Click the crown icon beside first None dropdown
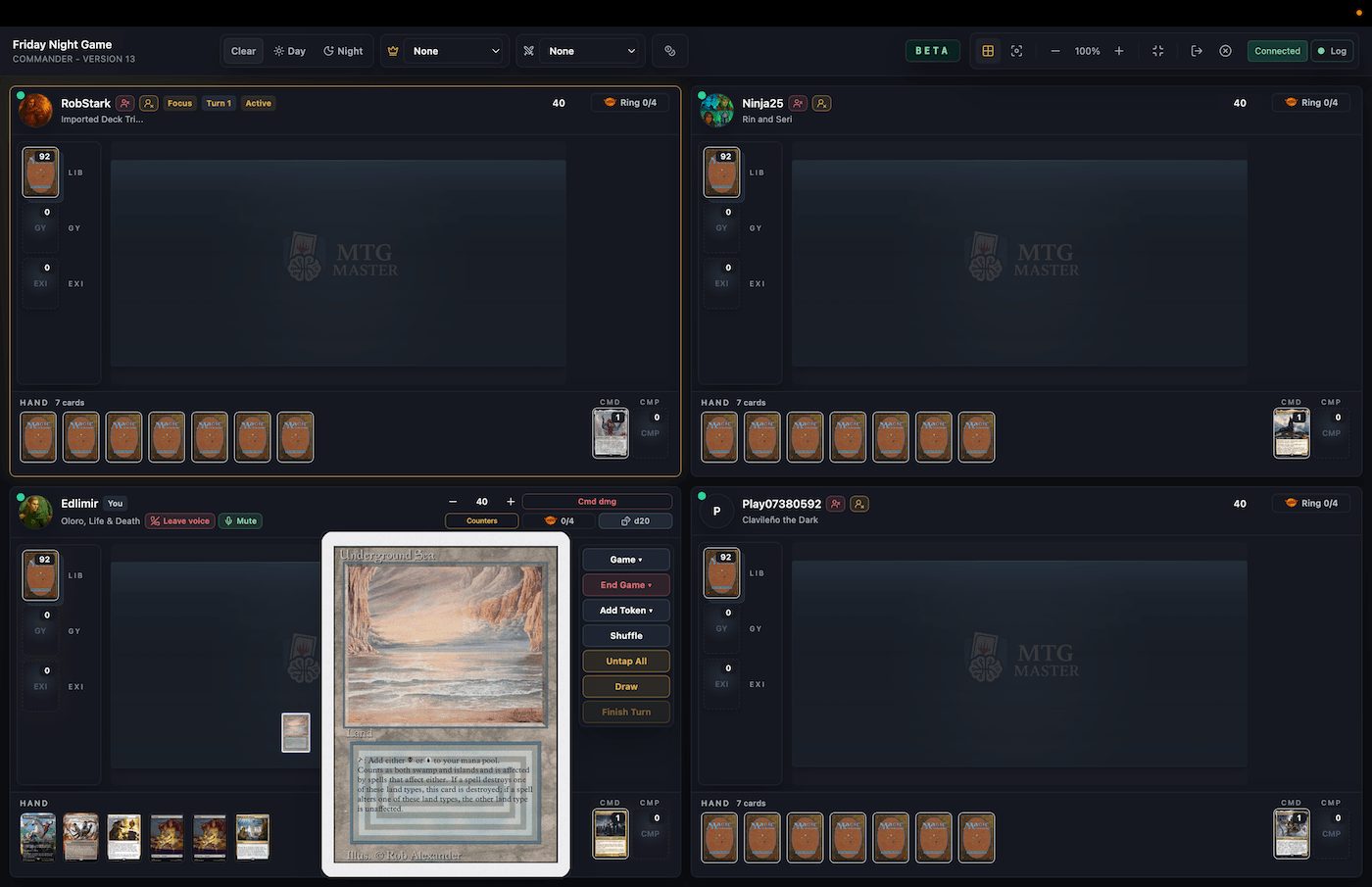Viewport: 1372px width, 887px height. pyautogui.click(x=393, y=51)
